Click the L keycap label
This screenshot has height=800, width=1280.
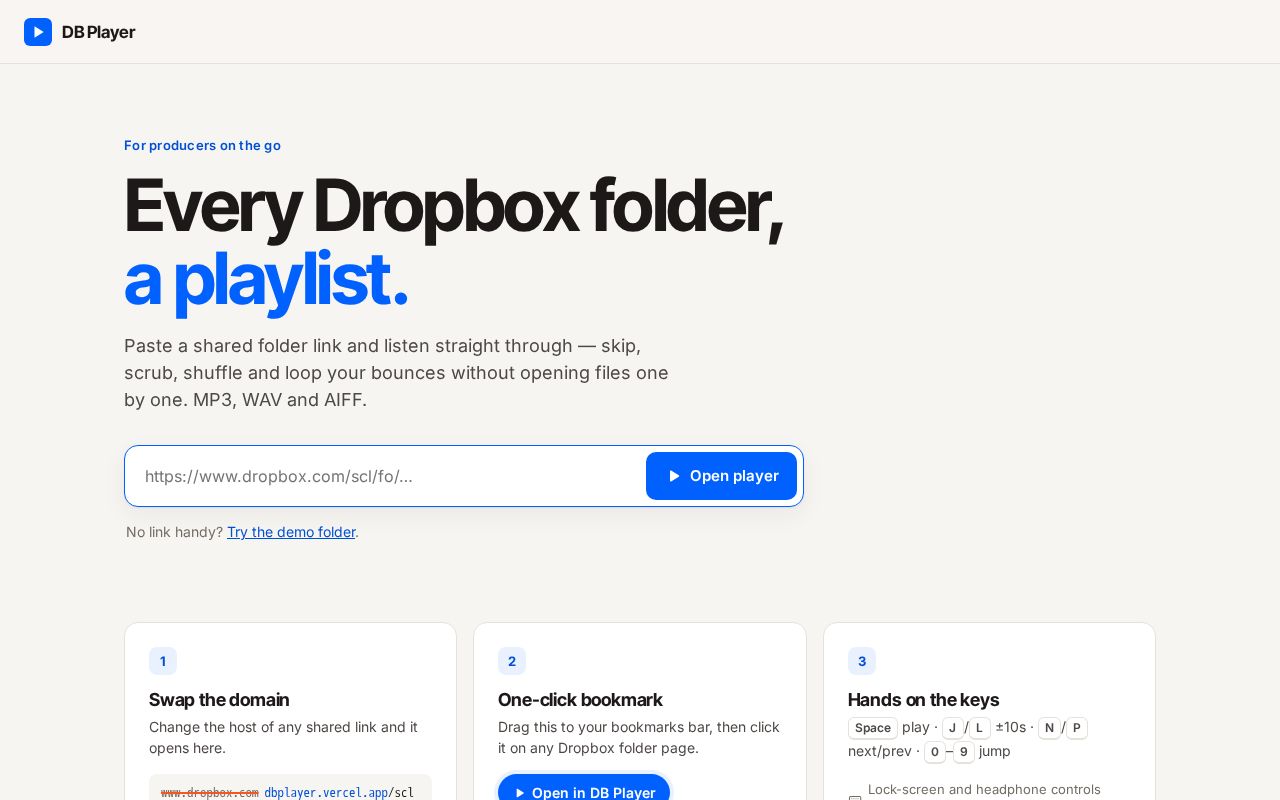click(x=980, y=728)
